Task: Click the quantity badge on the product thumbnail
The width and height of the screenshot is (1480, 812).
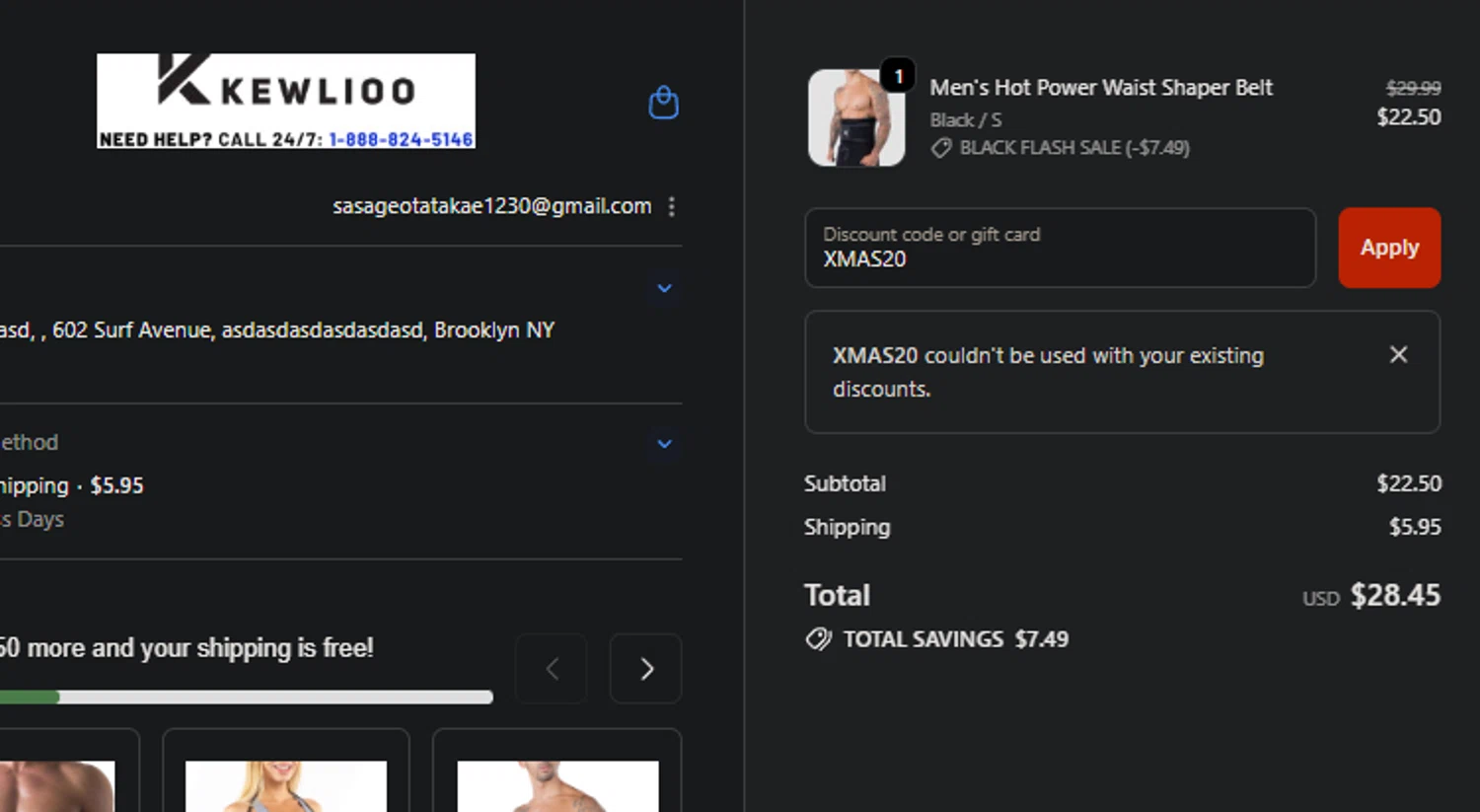Action: [898, 76]
